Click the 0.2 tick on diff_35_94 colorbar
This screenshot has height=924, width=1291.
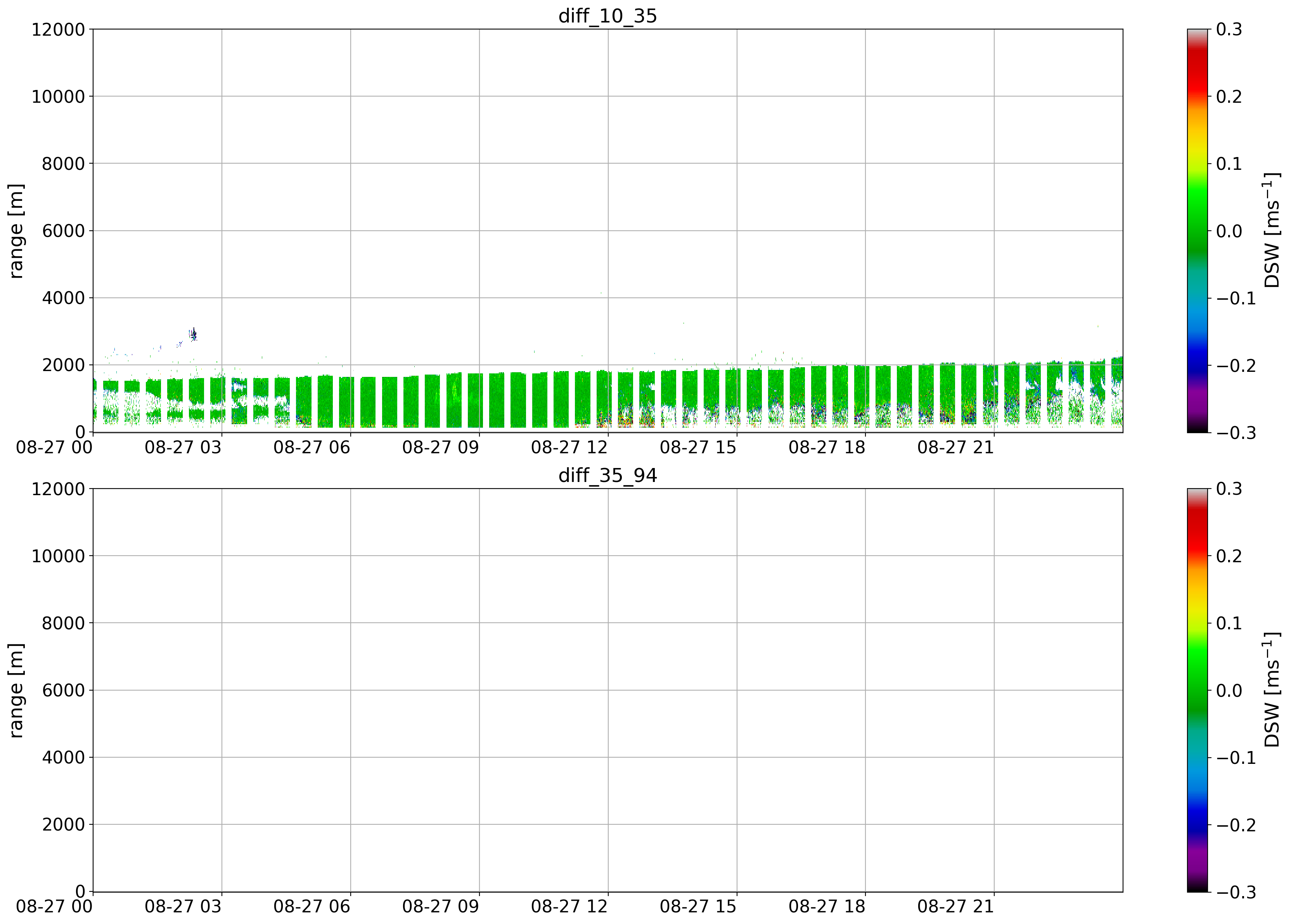(1229, 556)
